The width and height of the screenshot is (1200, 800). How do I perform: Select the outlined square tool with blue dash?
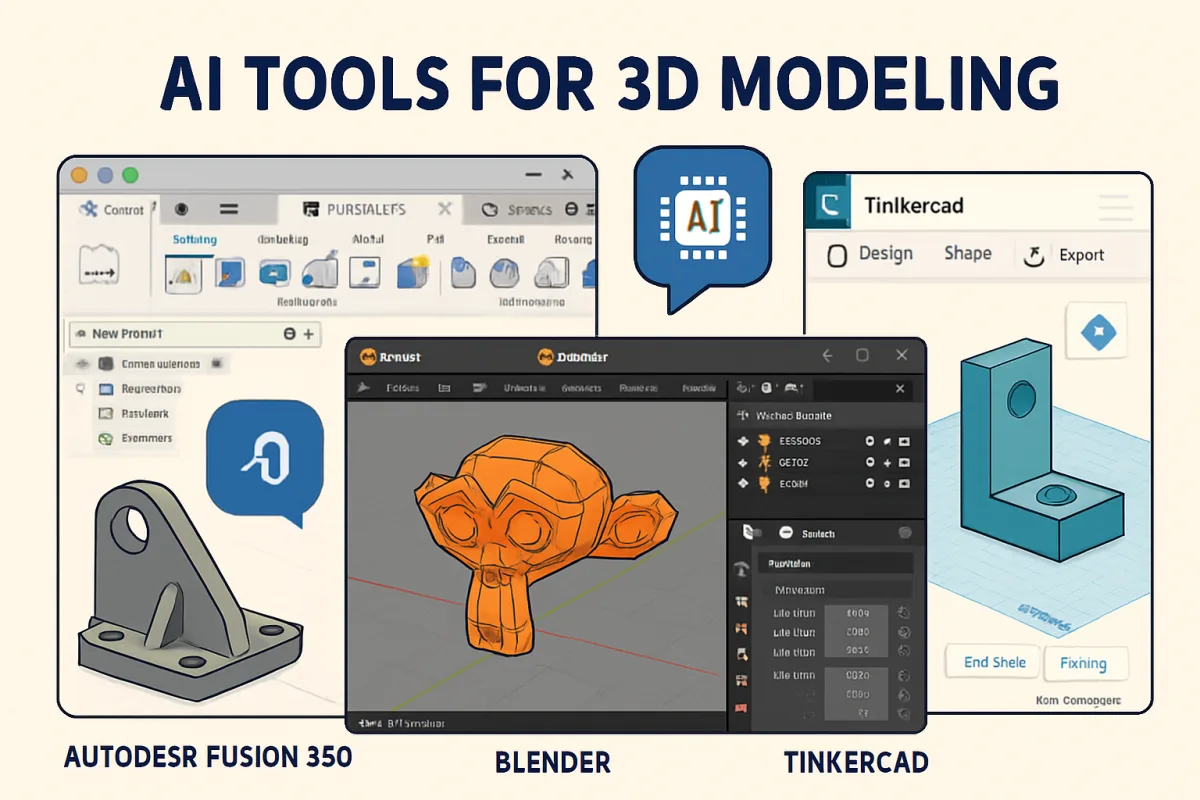pyautogui.click(x=365, y=272)
